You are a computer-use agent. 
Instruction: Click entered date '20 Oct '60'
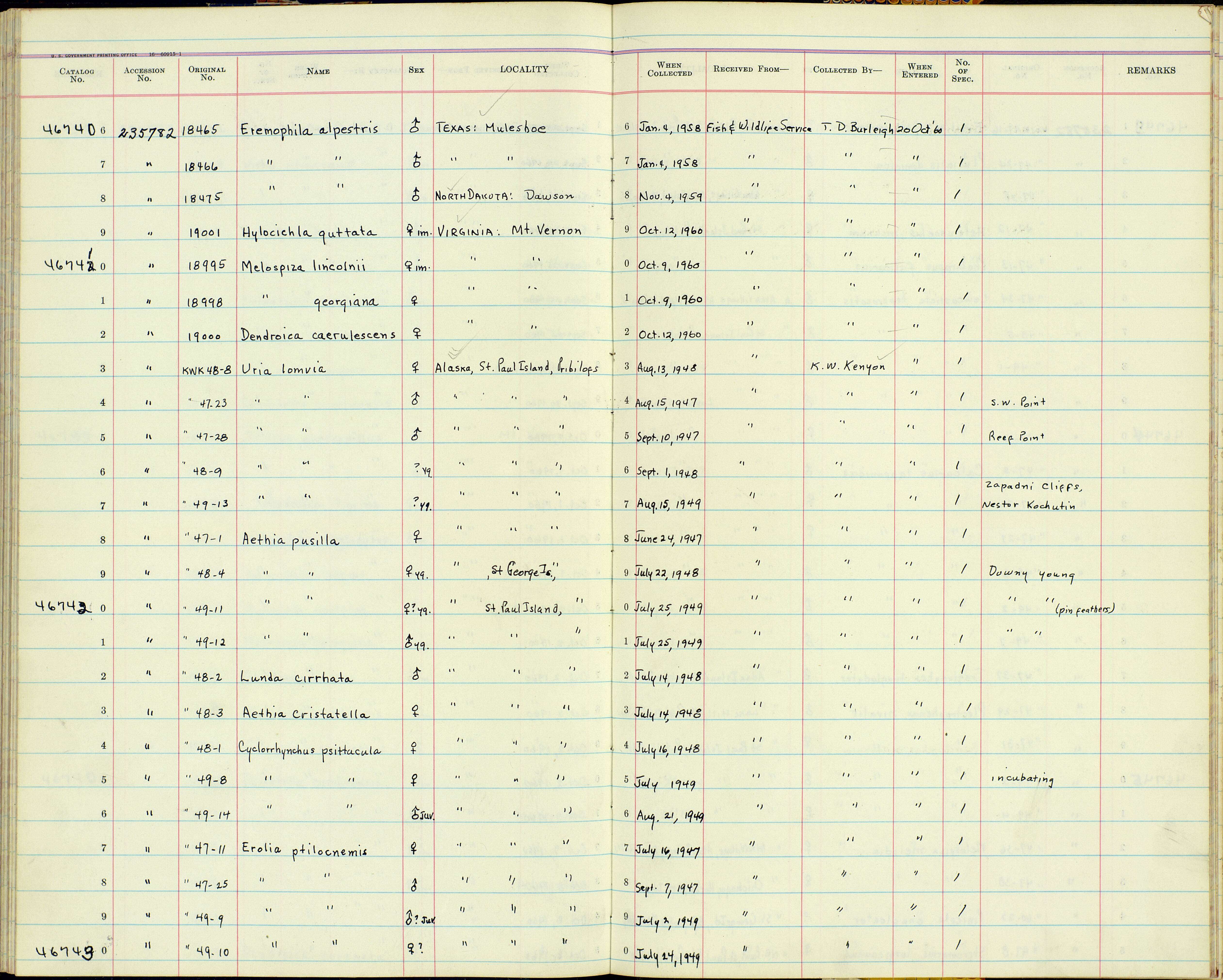point(920,129)
